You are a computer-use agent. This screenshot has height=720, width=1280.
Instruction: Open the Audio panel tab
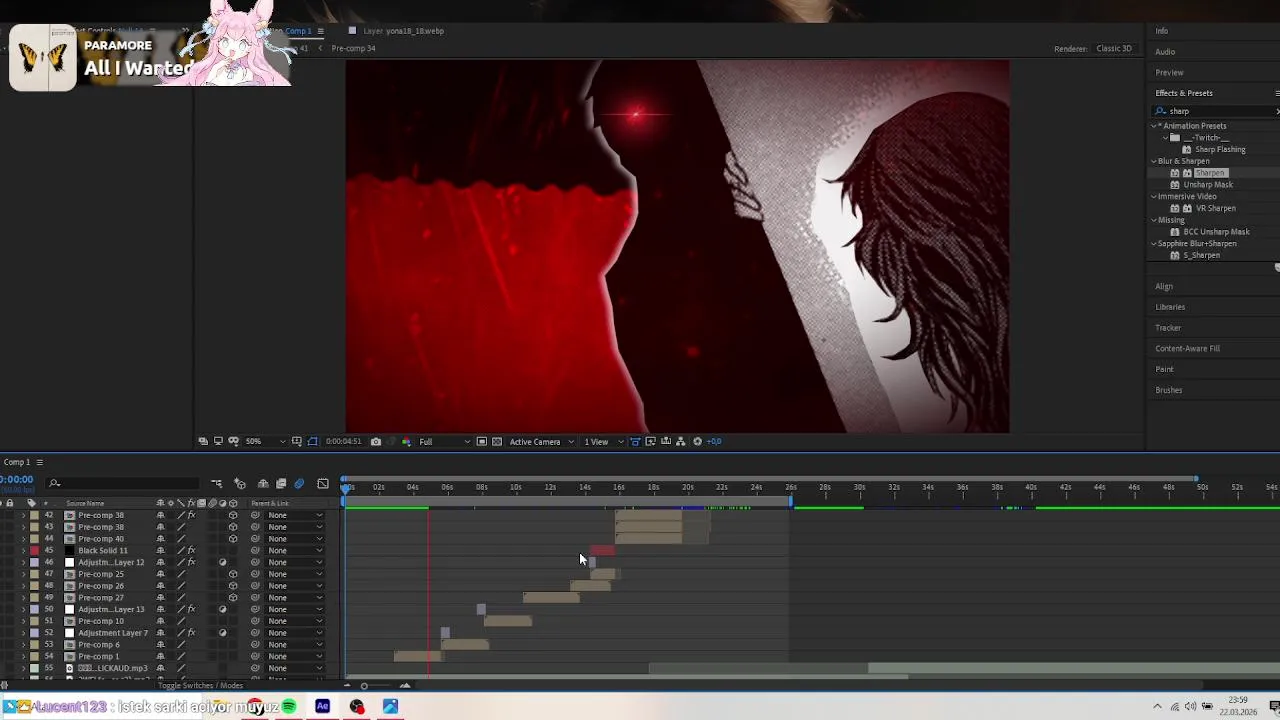point(1165,52)
